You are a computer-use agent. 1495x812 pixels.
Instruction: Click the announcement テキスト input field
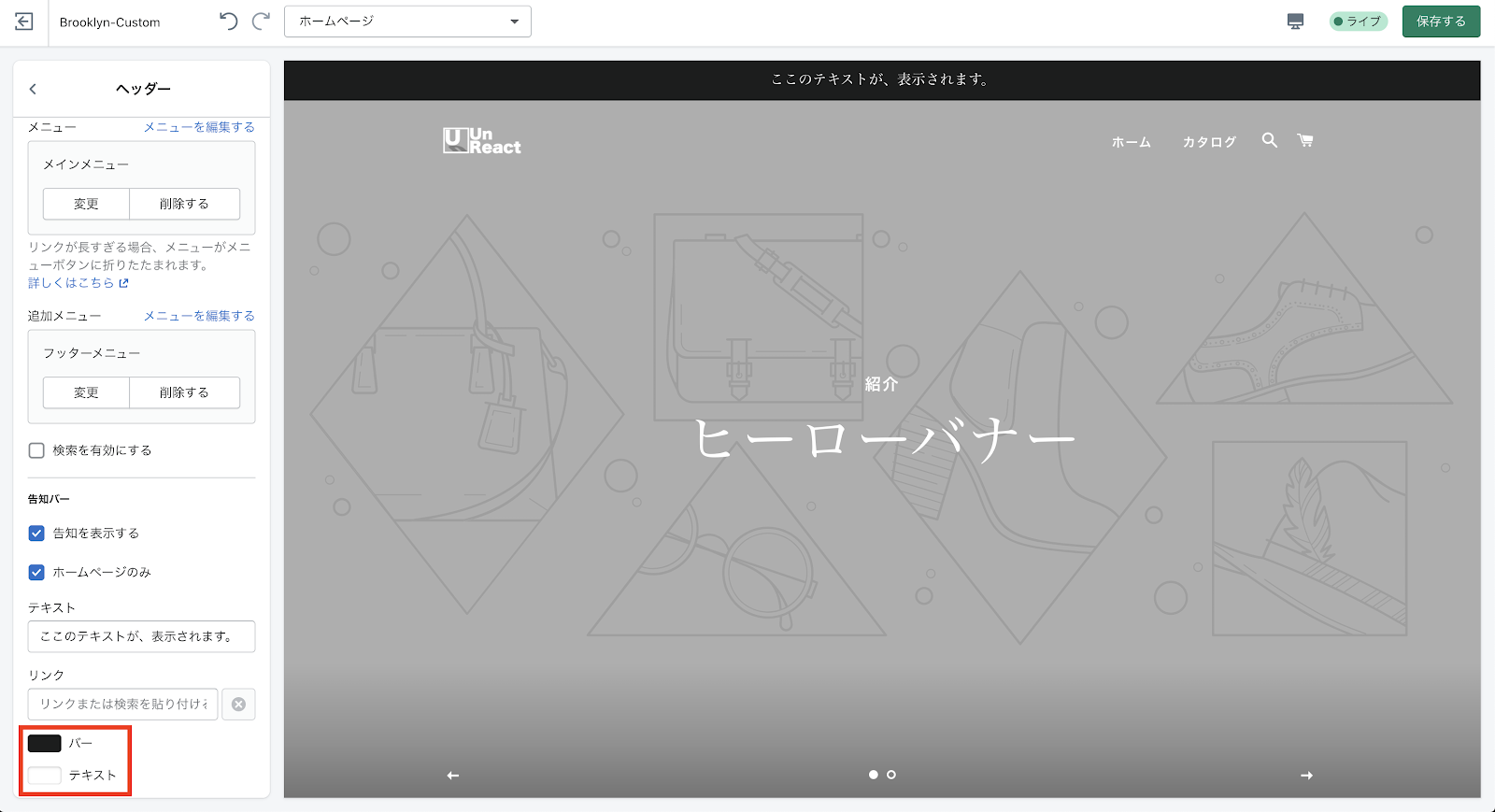coord(141,636)
